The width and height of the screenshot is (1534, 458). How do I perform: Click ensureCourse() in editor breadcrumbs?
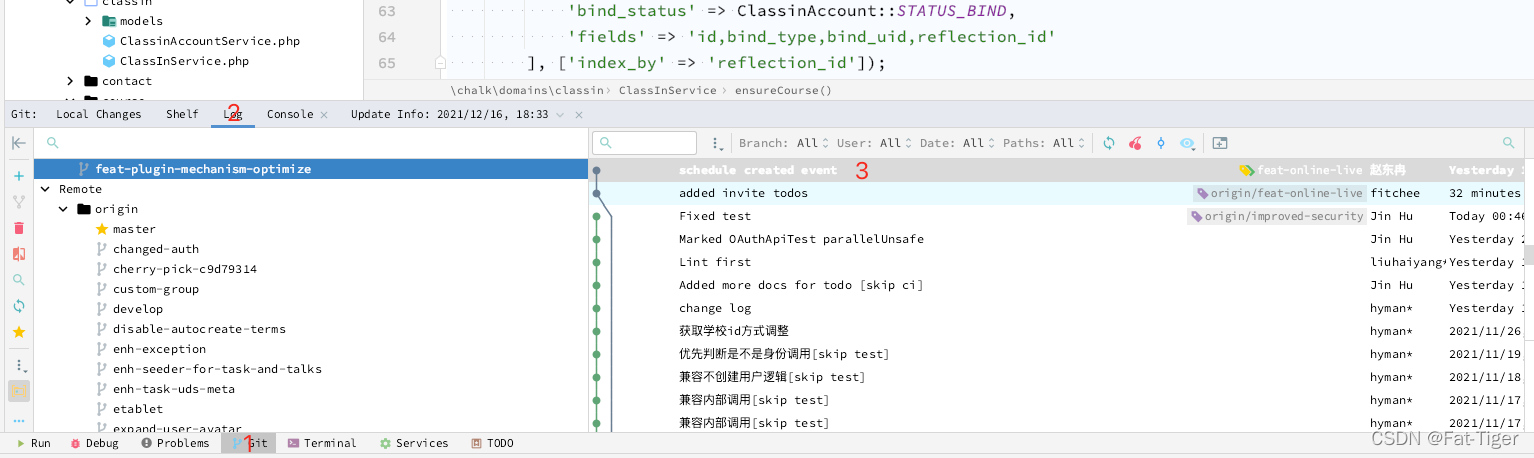(x=783, y=90)
